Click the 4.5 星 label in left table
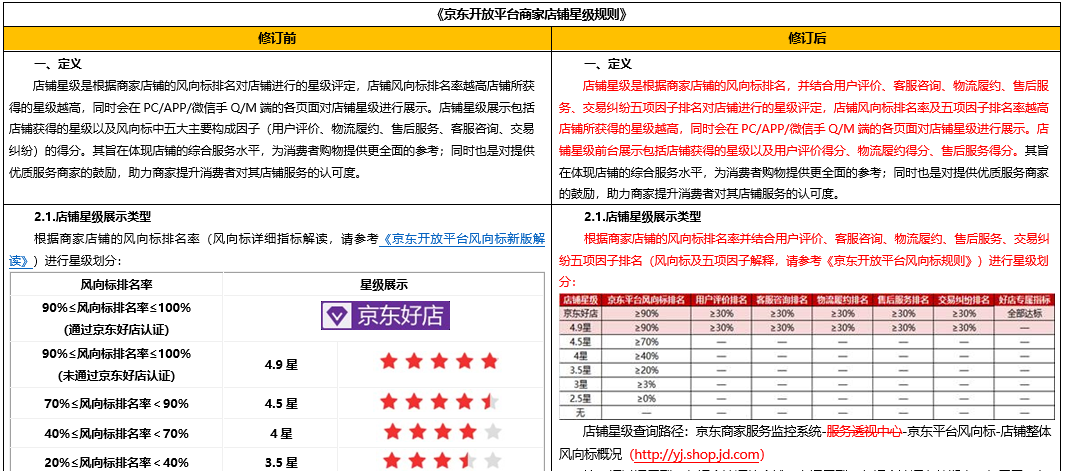The image size is (1065, 471). click(281, 404)
